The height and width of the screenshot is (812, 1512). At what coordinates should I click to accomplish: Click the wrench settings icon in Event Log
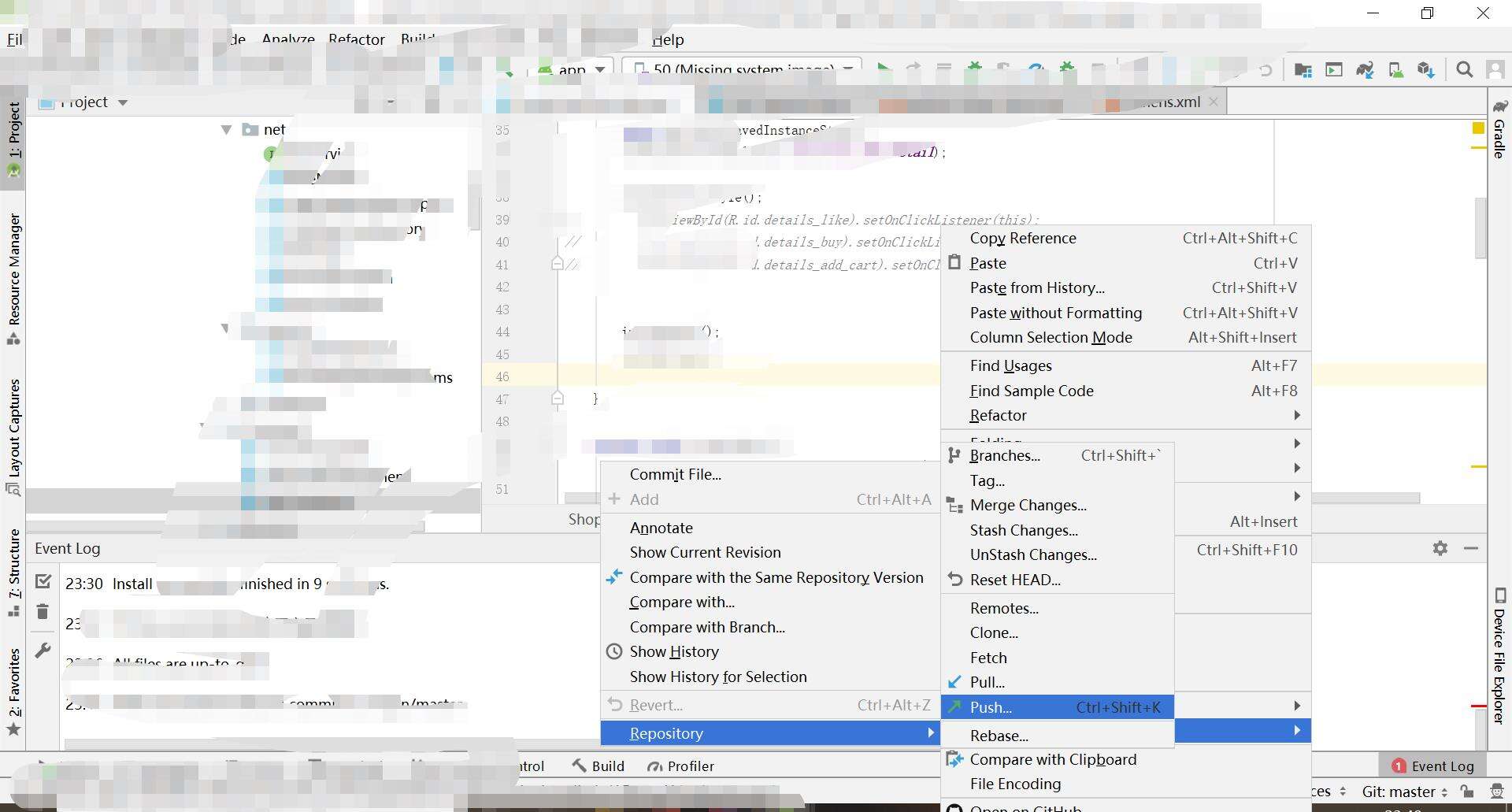(x=43, y=651)
